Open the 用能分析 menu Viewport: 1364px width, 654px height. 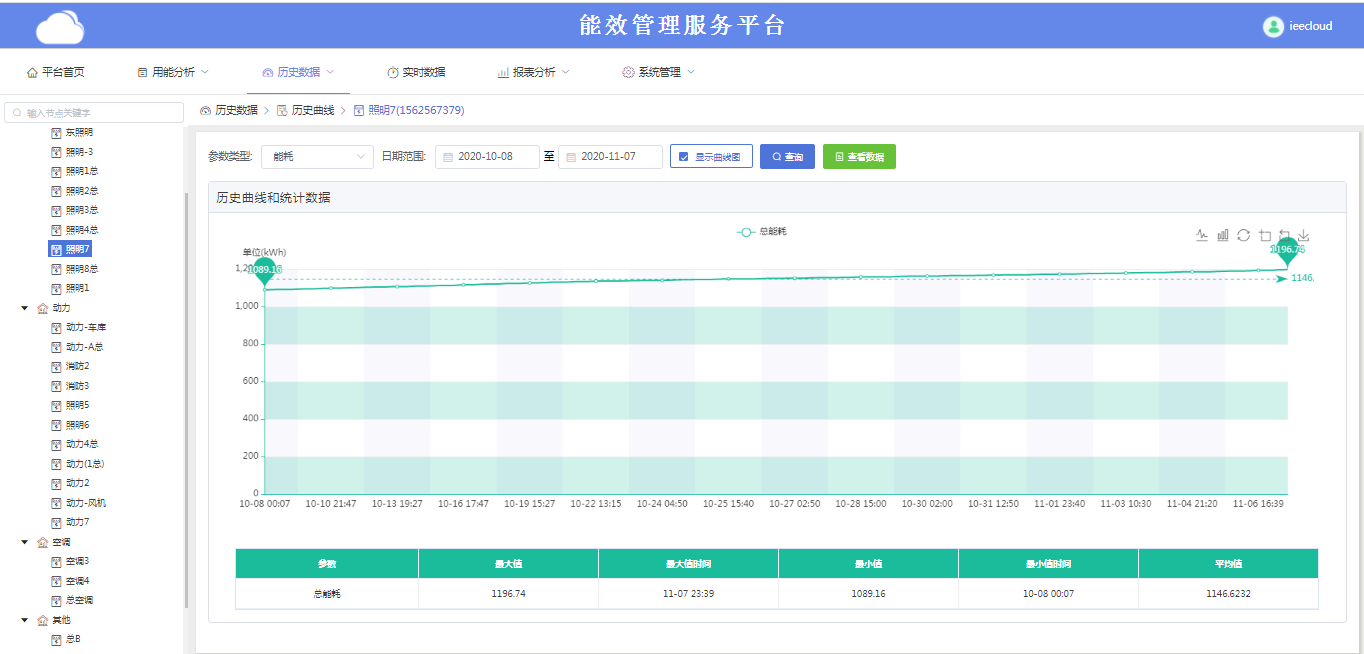[173, 72]
